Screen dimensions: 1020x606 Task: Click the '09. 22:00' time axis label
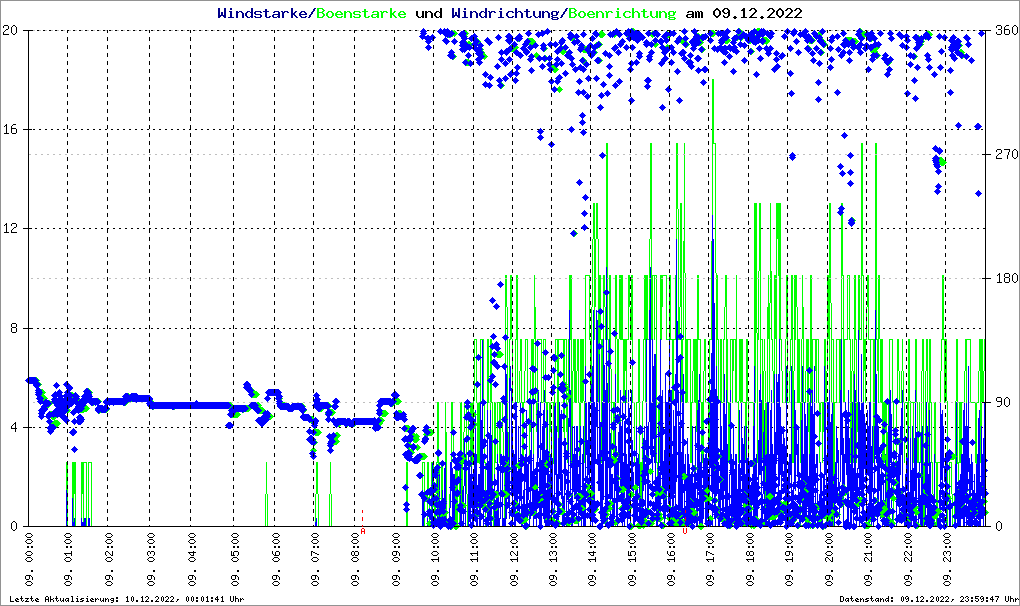[x=908, y=560]
